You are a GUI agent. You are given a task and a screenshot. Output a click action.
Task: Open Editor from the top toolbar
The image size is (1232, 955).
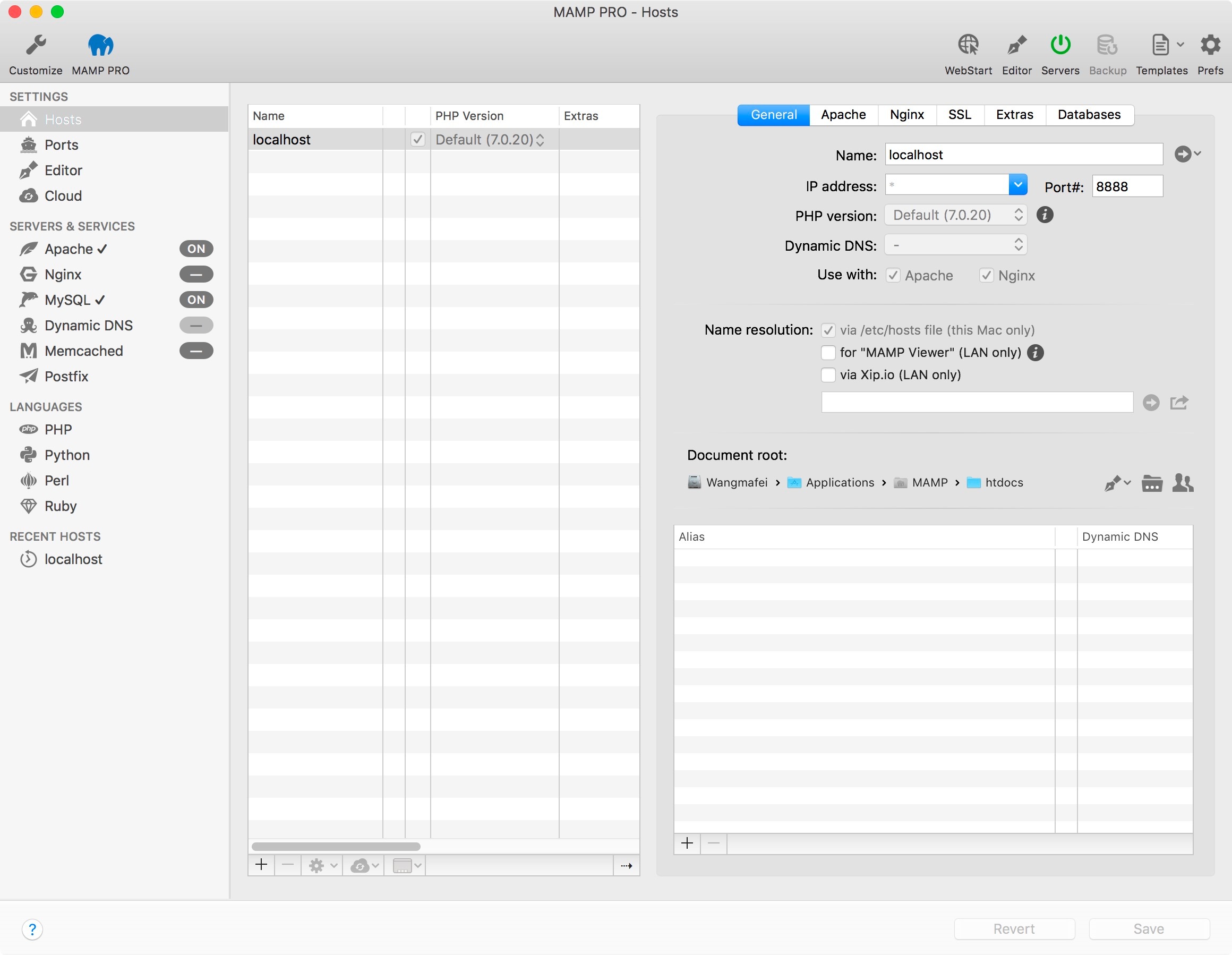pos(1016,45)
